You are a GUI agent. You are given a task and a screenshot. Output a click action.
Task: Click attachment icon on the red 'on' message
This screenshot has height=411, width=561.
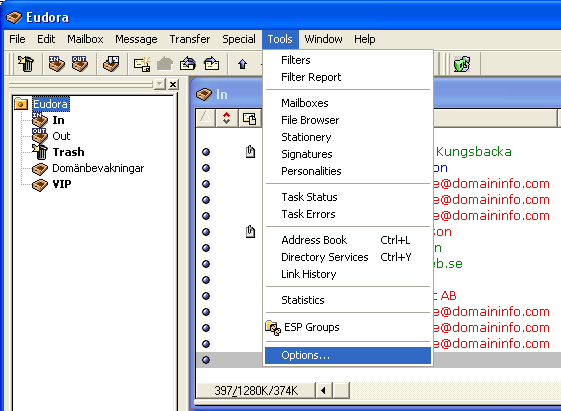pyautogui.click(x=250, y=232)
